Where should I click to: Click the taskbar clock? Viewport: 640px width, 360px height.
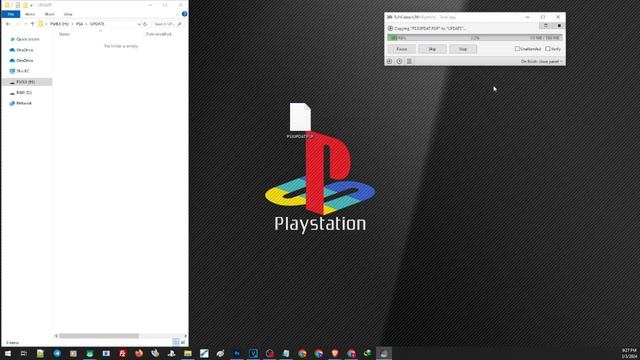pyautogui.click(x=629, y=353)
